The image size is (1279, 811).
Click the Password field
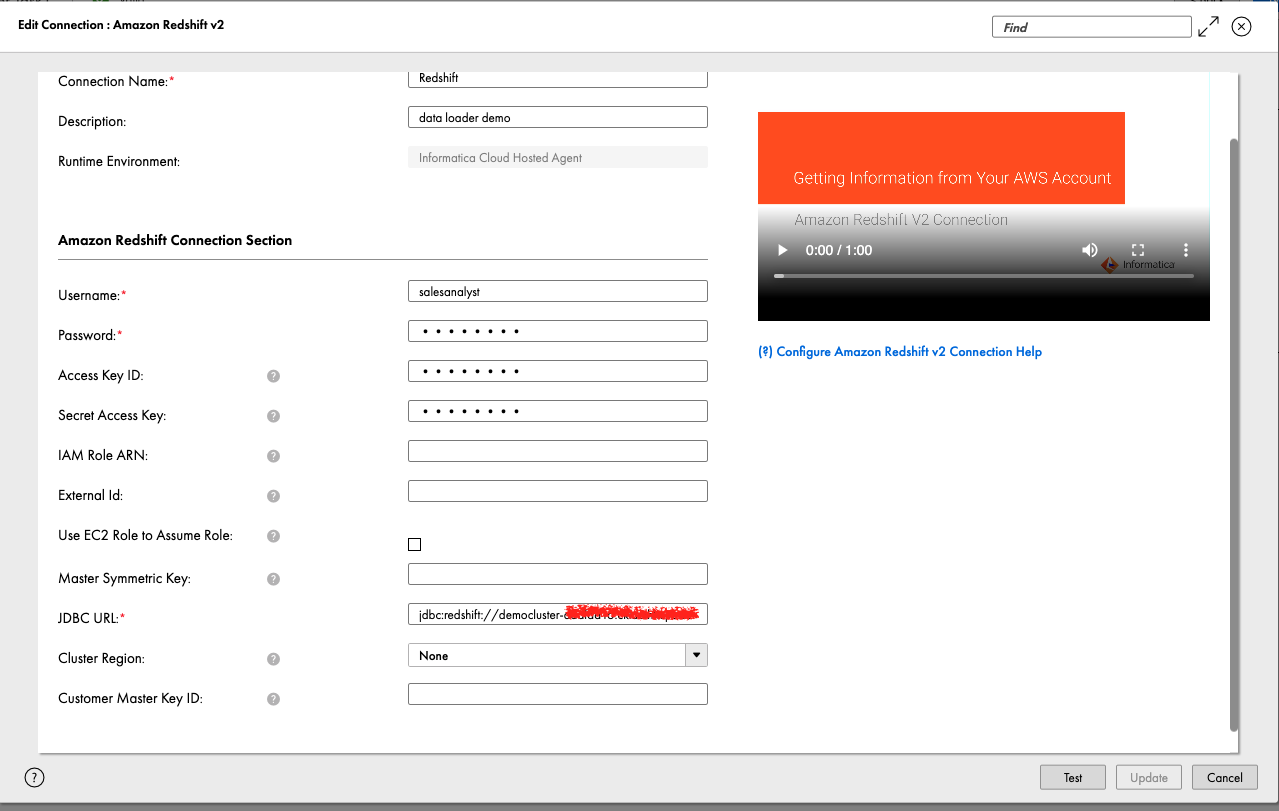click(x=558, y=331)
